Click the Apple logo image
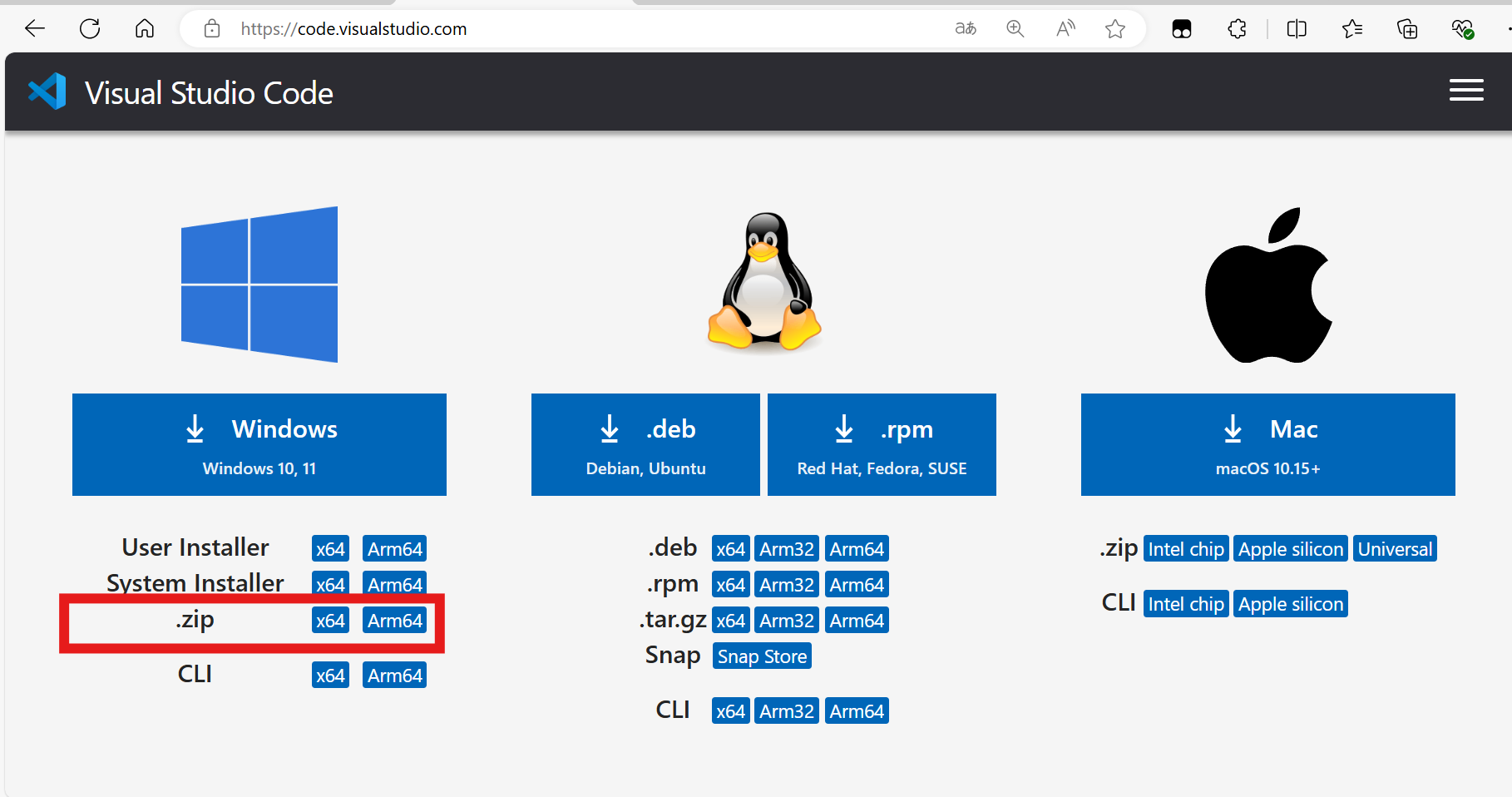The image size is (1512, 797). tap(1268, 285)
